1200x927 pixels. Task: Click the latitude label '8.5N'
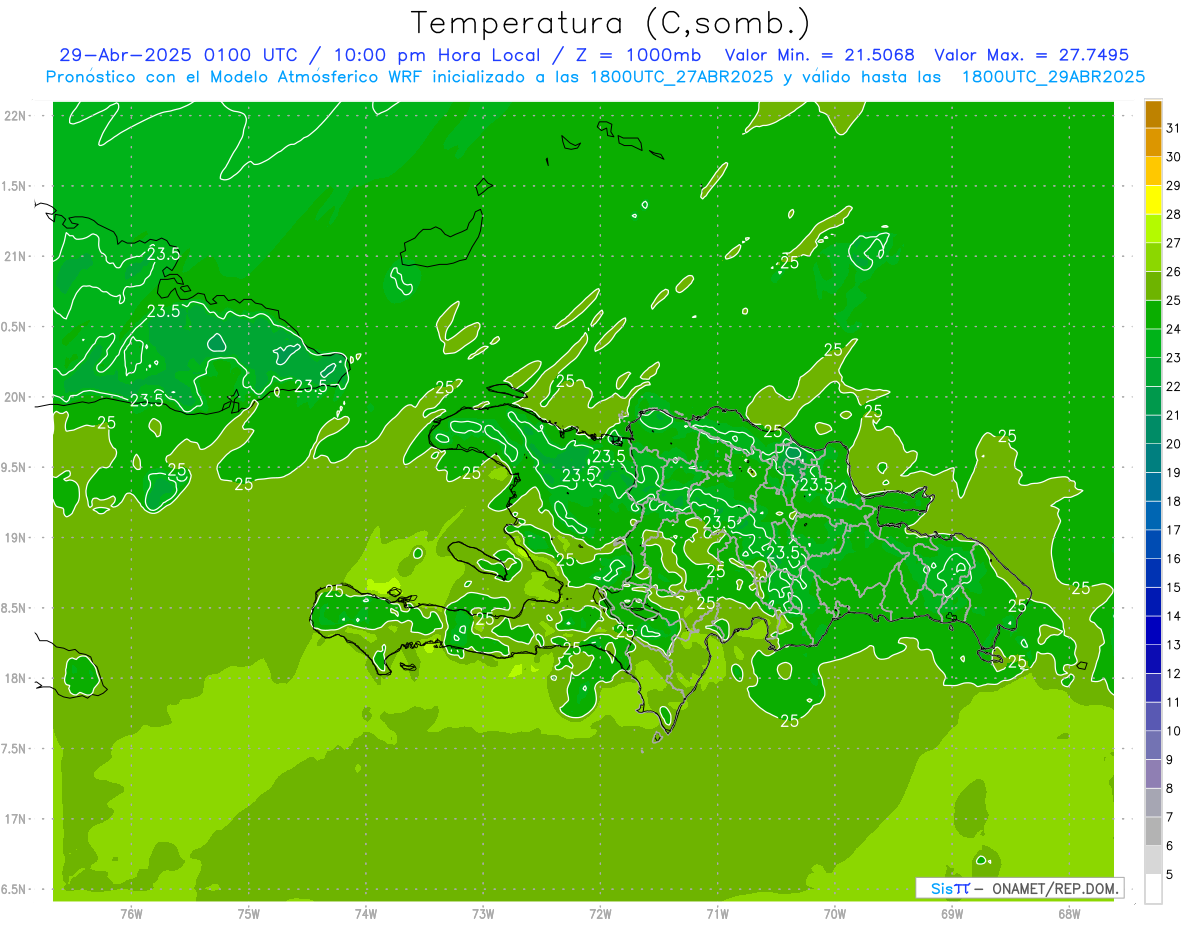click(13, 608)
